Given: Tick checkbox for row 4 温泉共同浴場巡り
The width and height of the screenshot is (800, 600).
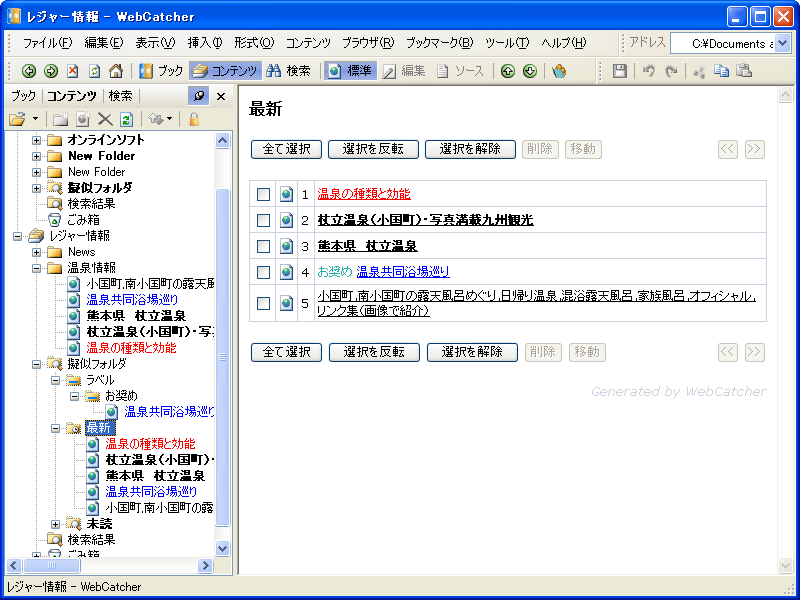Looking at the screenshot, I should [x=263, y=272].
